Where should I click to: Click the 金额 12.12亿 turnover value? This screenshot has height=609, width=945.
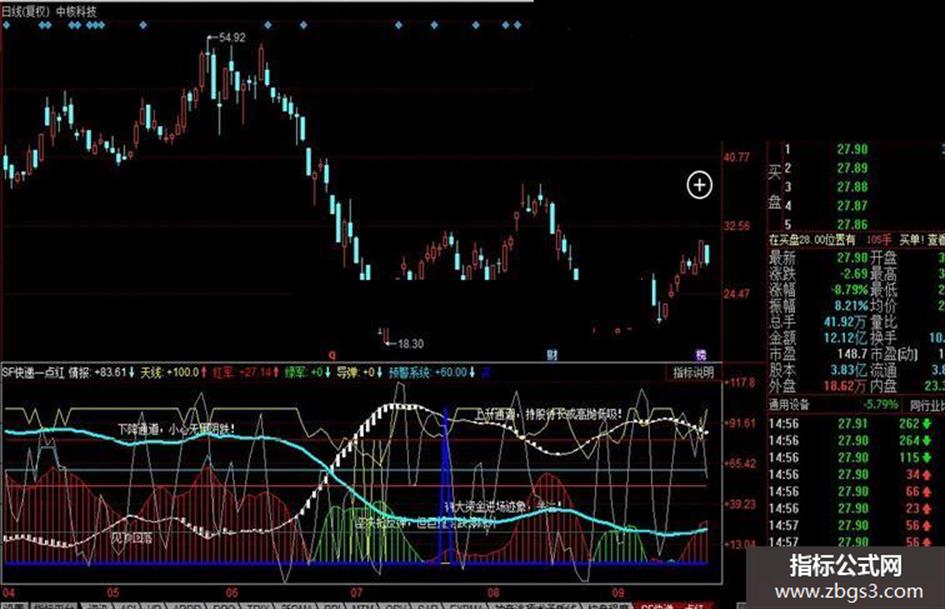pyautogui.click(x=847, y=338)
